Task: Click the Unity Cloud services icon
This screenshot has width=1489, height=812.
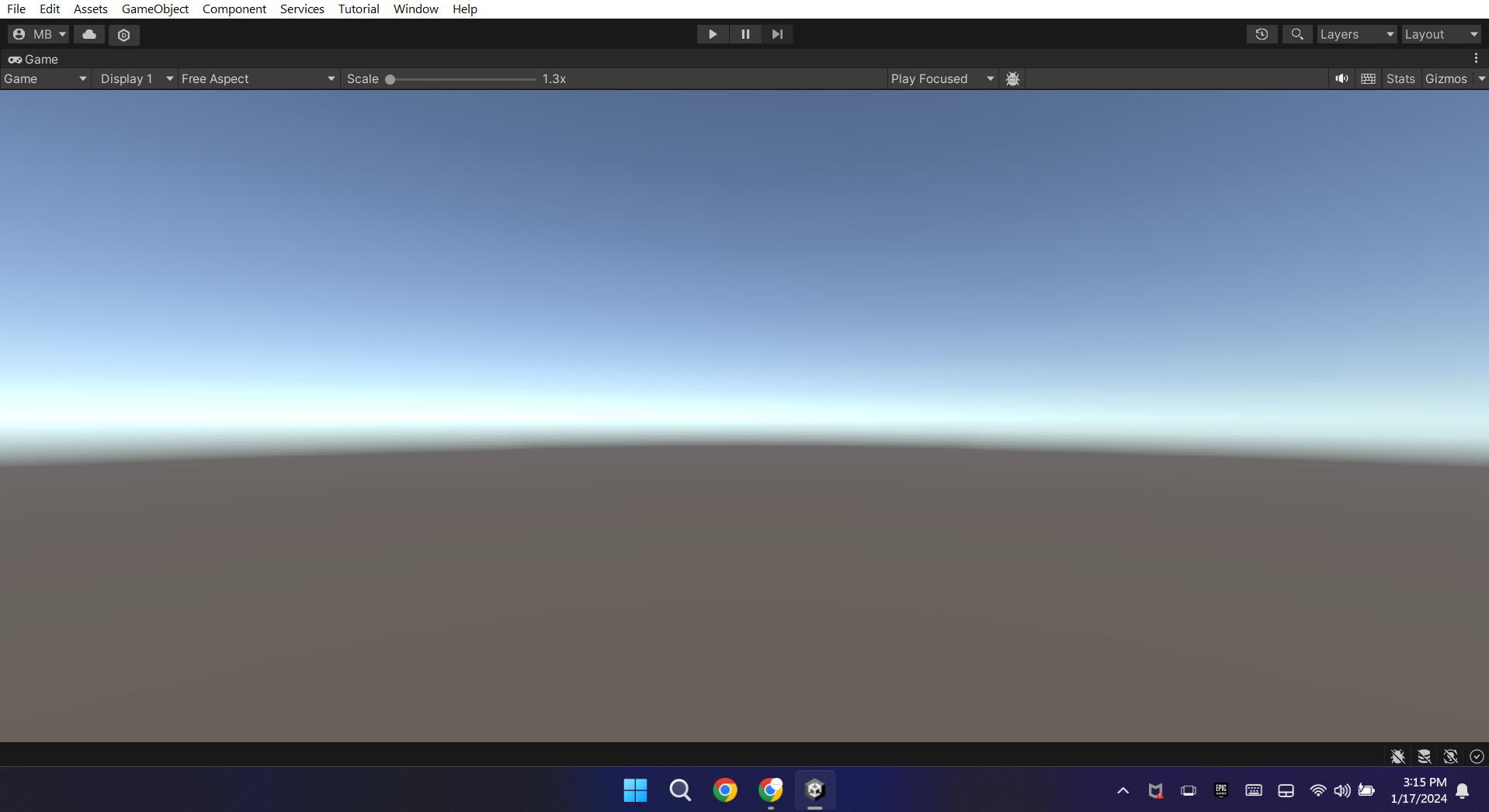Action: pyautogui.click(x=89, y=34)
